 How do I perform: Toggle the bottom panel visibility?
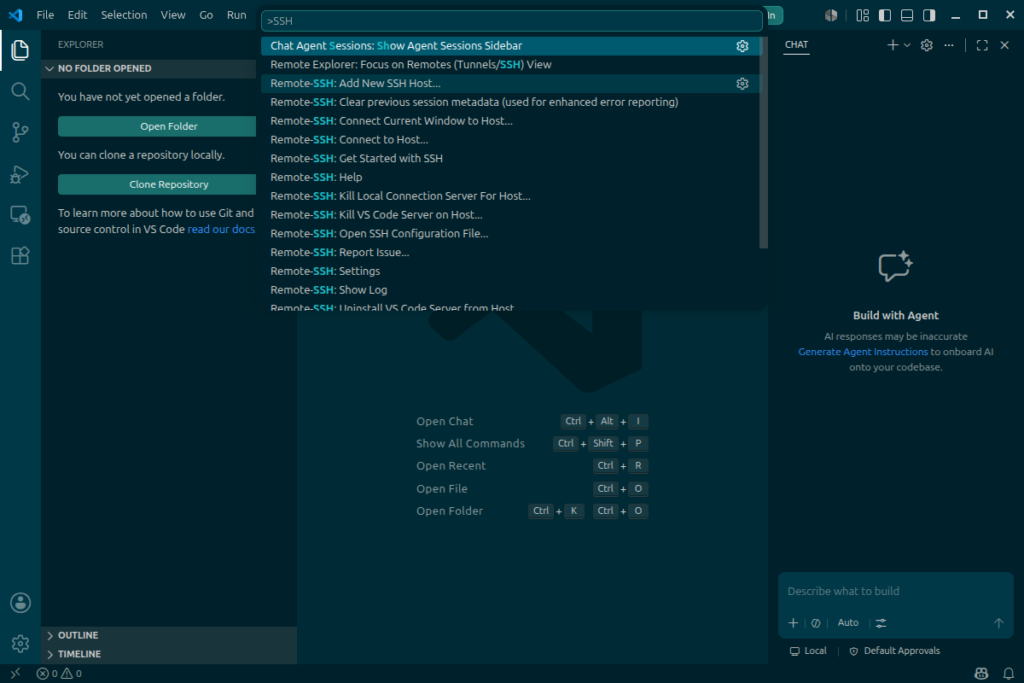[x=907, y=15]
